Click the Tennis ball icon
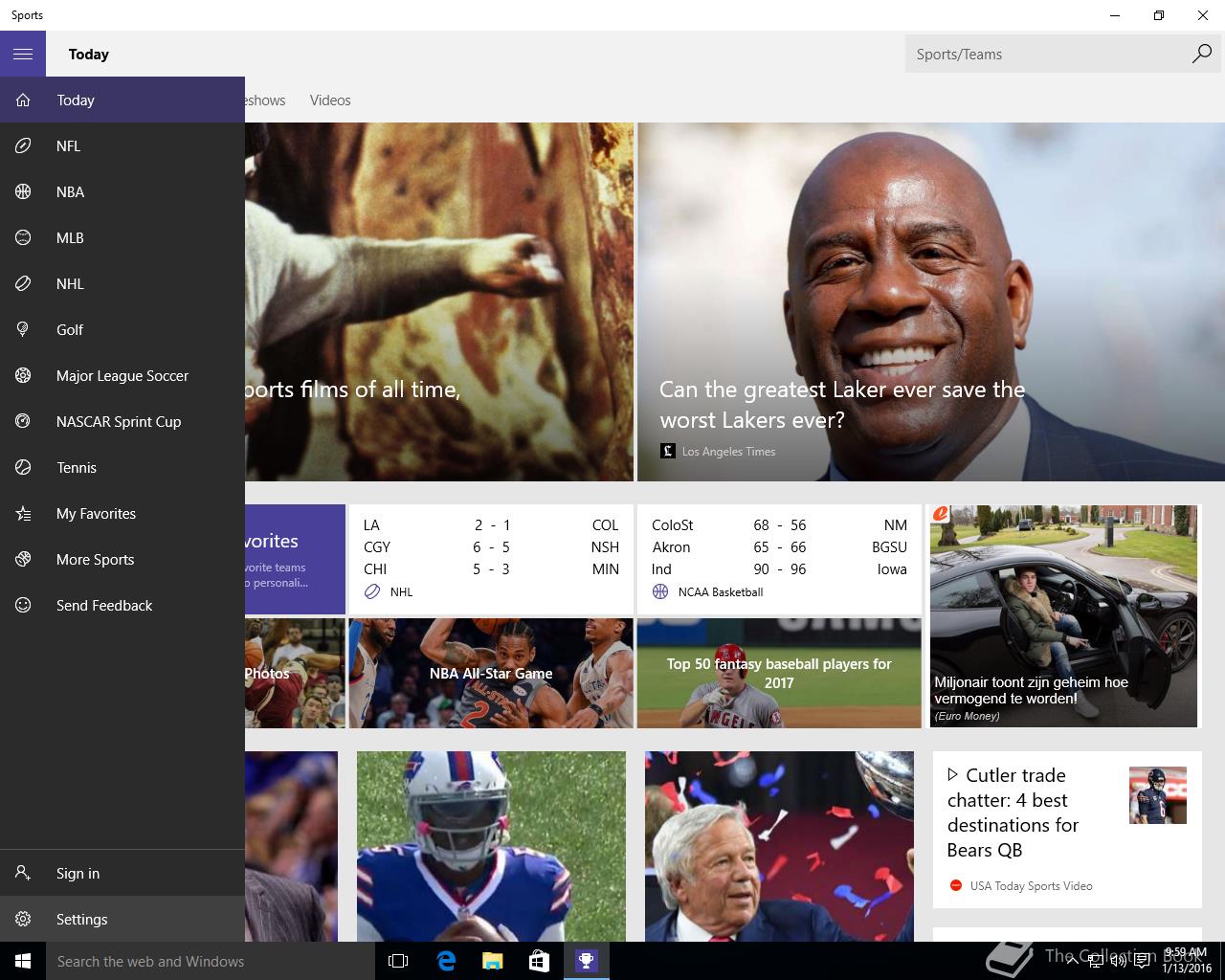Image resolution: width=1225 pixels, height=980 pixels. [x=23, y=467]
